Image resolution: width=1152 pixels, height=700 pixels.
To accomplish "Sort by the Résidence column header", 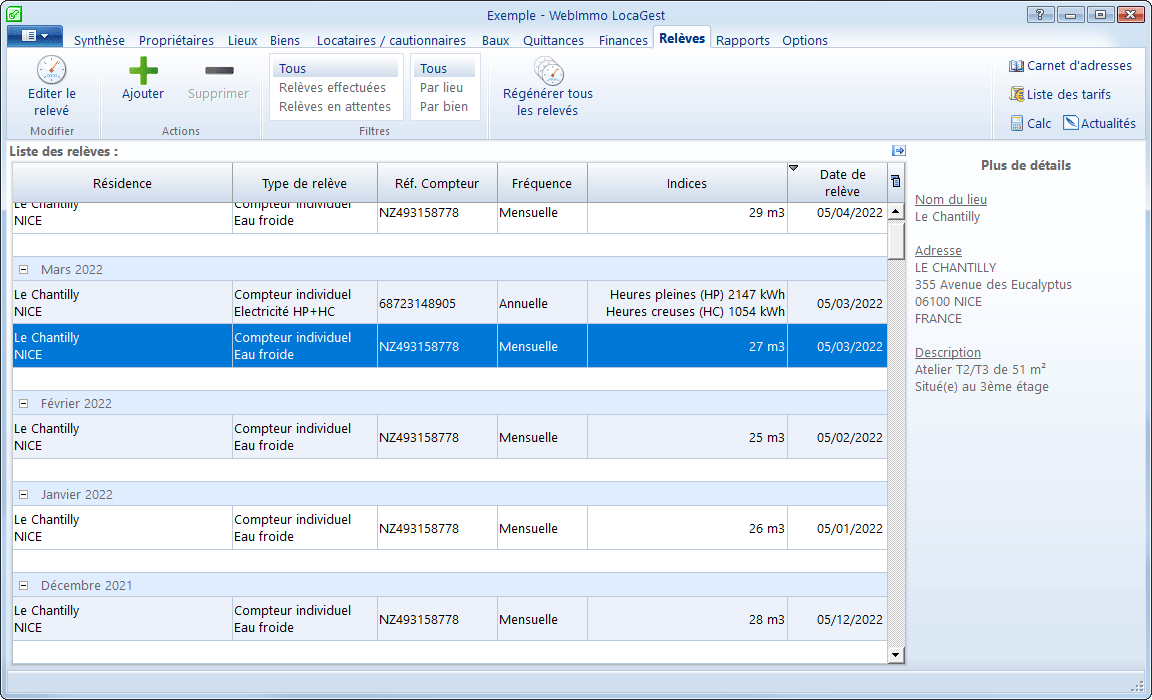I will pos(122,183).
